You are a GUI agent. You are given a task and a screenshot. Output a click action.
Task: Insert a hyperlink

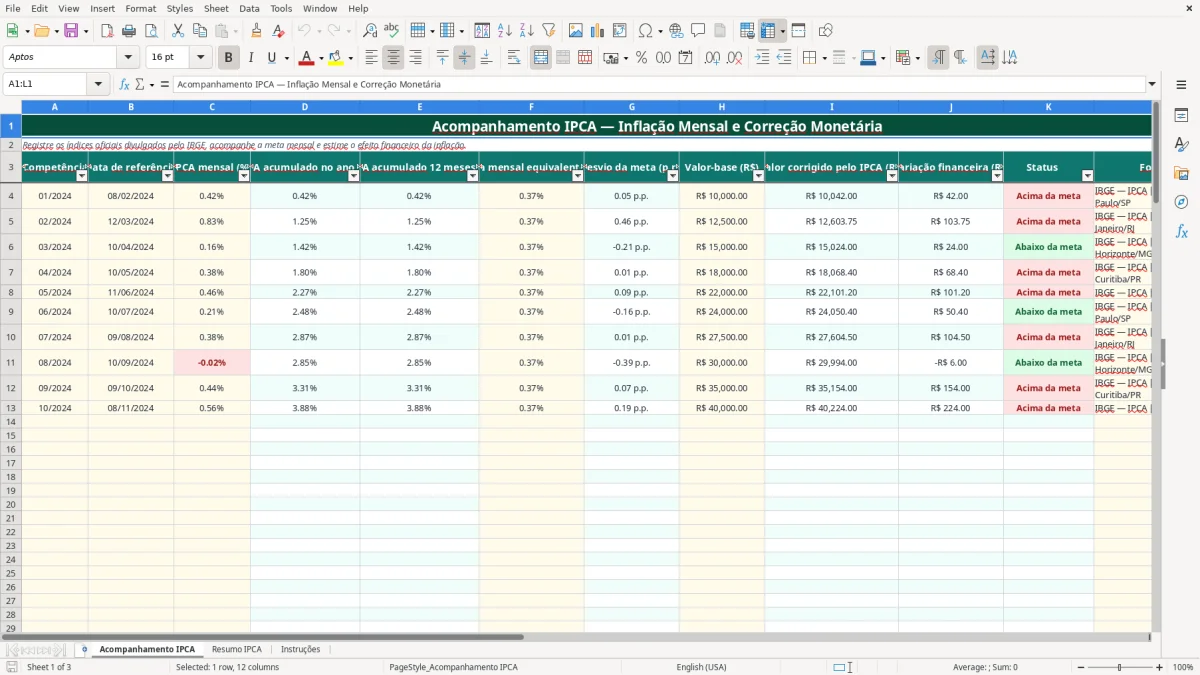pos(676,31)
